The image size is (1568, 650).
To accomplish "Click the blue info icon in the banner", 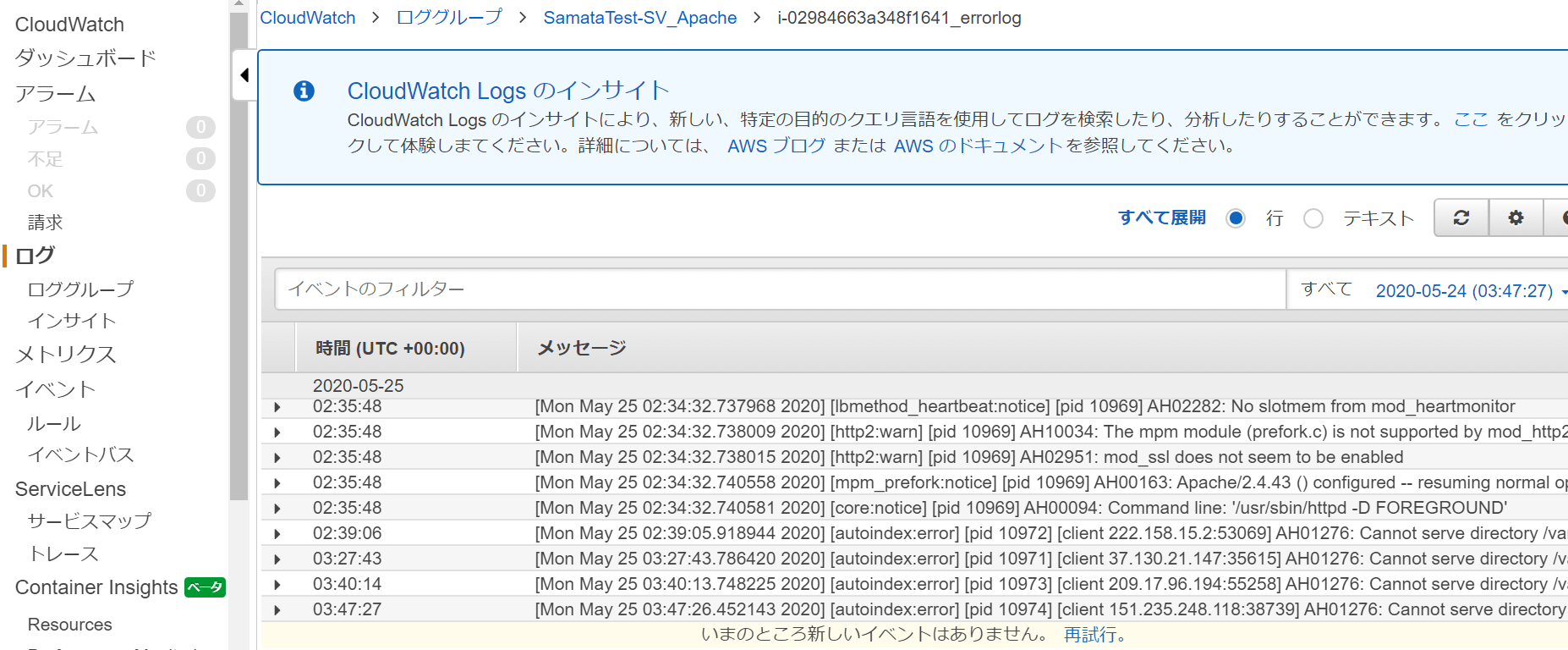I will pos(304,91).
